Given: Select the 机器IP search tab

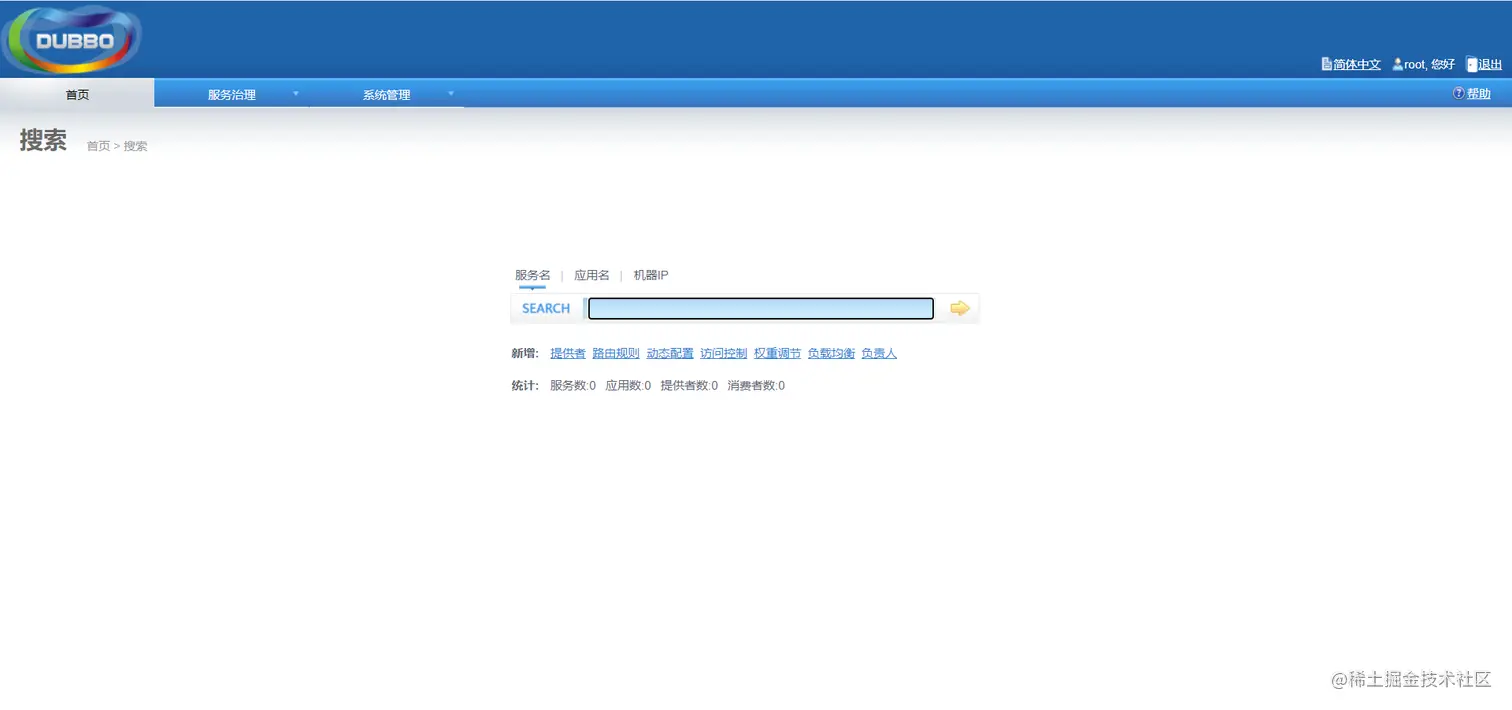Looking at the screenshot, I should coord(651,275).
